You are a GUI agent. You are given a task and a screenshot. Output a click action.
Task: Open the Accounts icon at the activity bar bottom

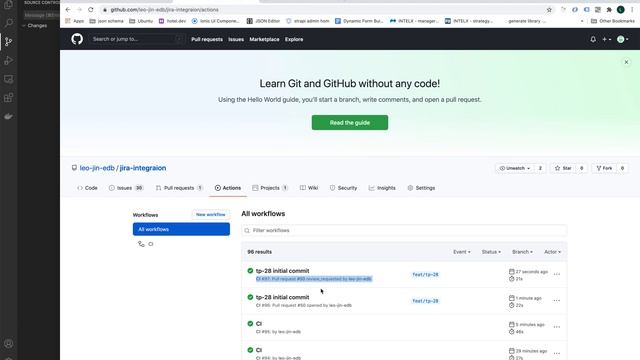(x=9, y=344)
